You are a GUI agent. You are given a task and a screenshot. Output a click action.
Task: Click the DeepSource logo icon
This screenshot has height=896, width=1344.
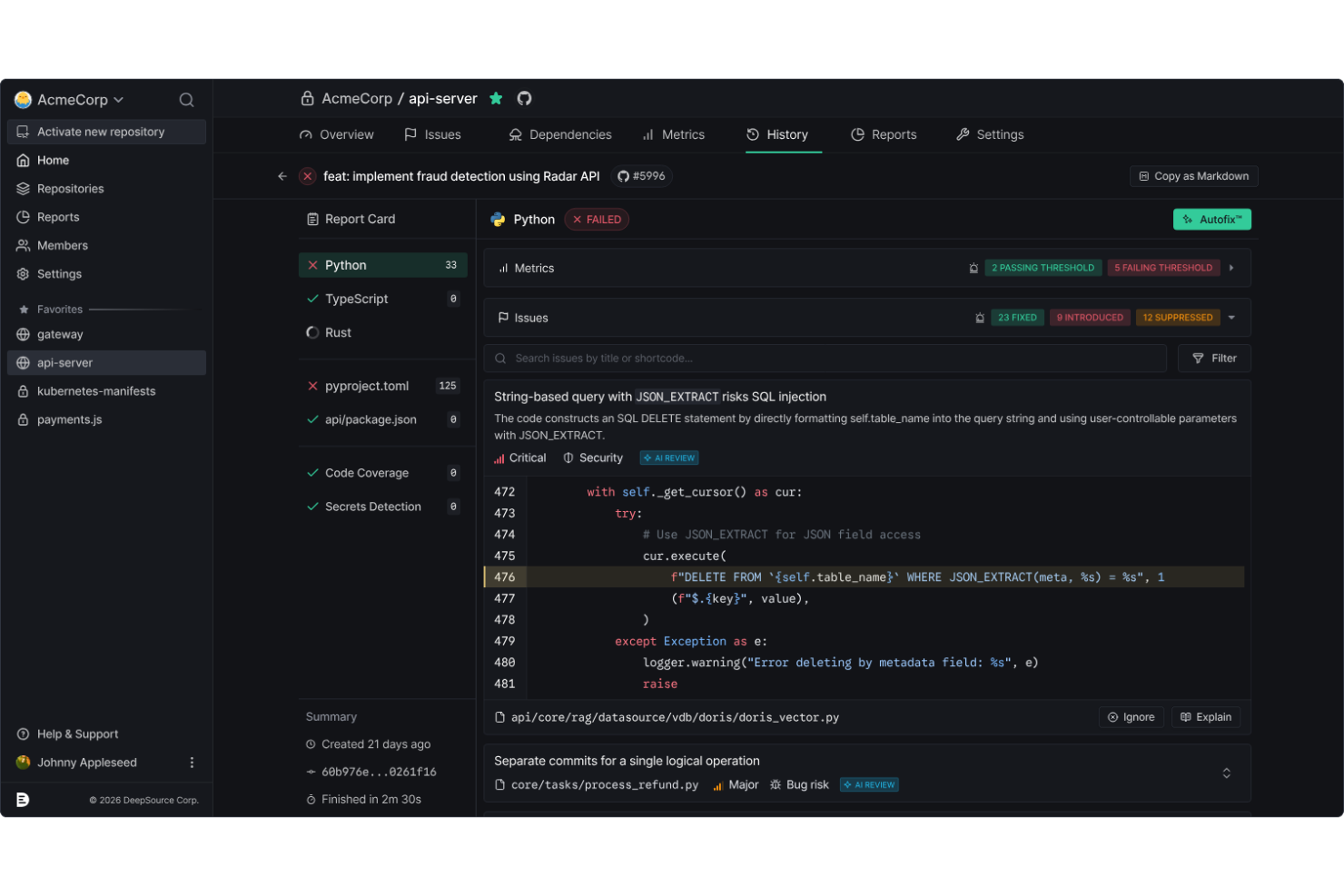(x=23, y=799)
